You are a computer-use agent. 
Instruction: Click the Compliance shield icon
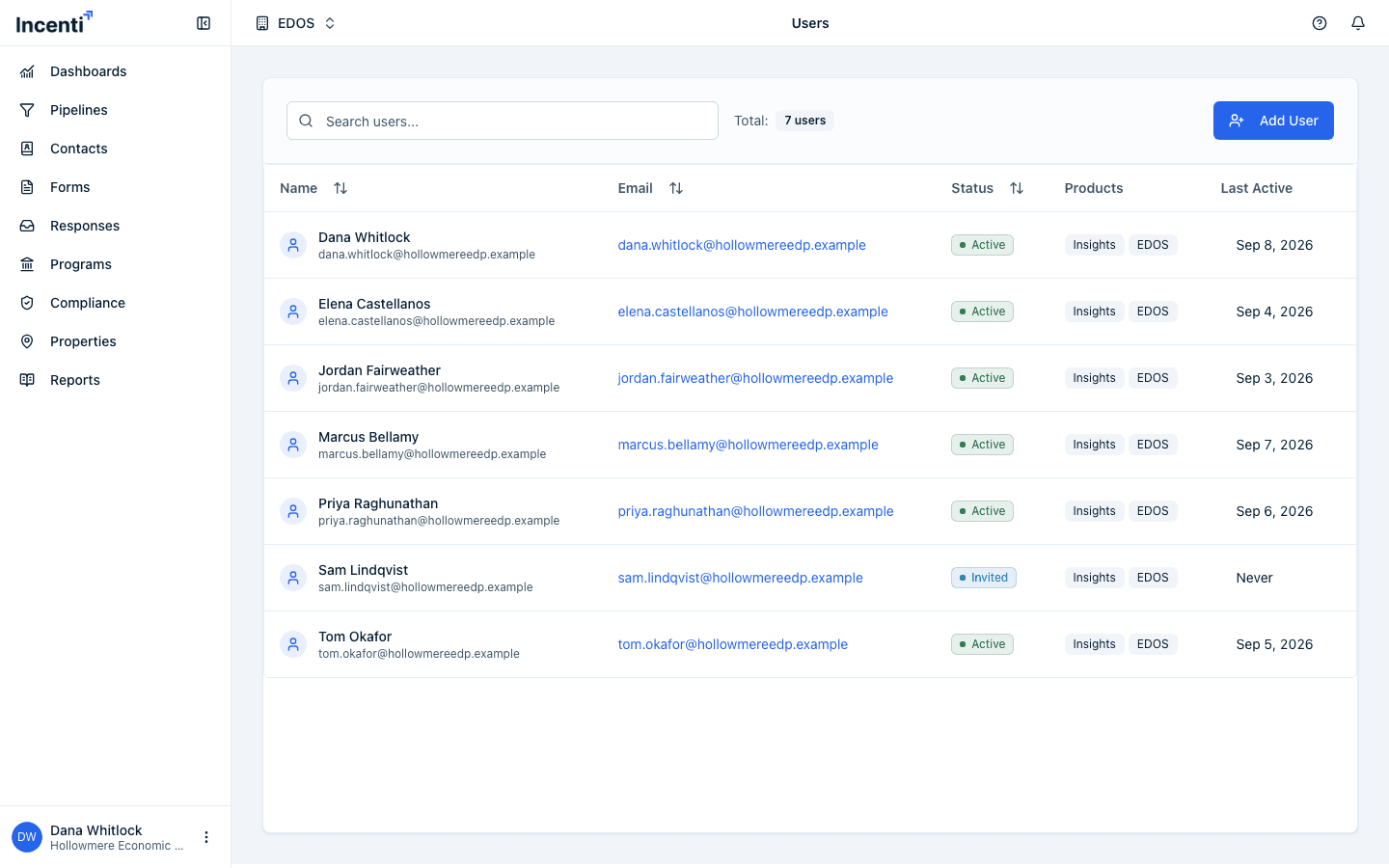coord(27,303)
